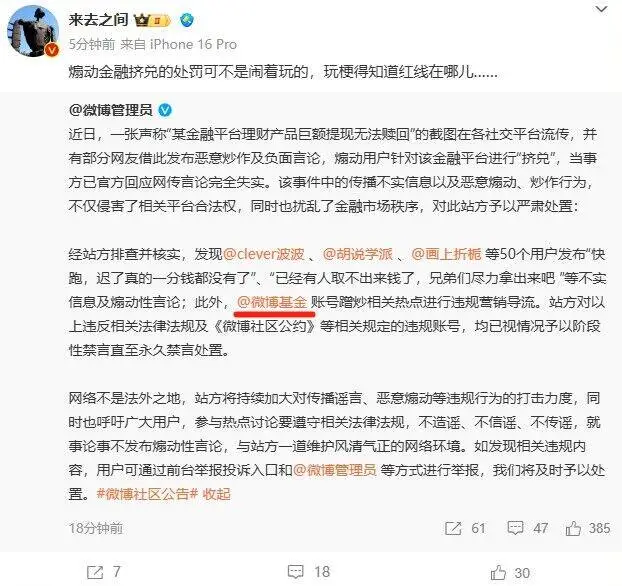Image resolution: width=622 pixels, height=586 pixels.
Task: Open the @clever波波 mention link
Action: click(x=264, y=254)
